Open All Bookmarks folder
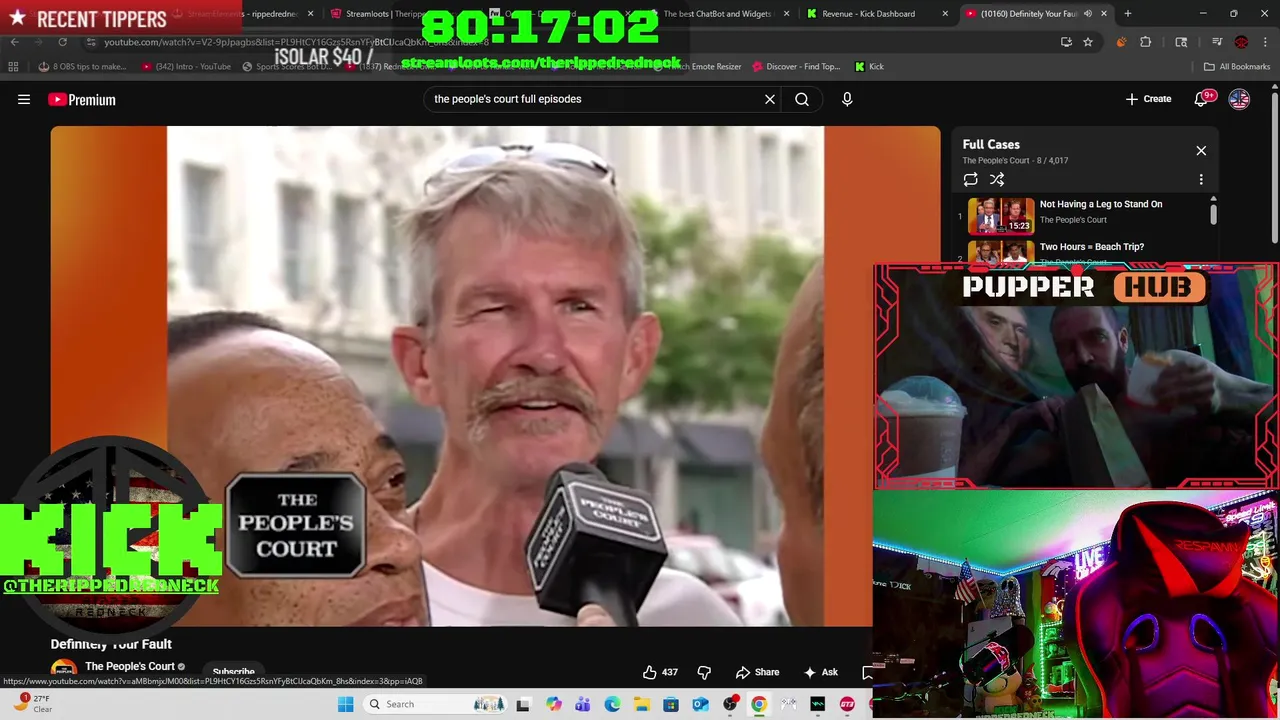 (1237, 66)
